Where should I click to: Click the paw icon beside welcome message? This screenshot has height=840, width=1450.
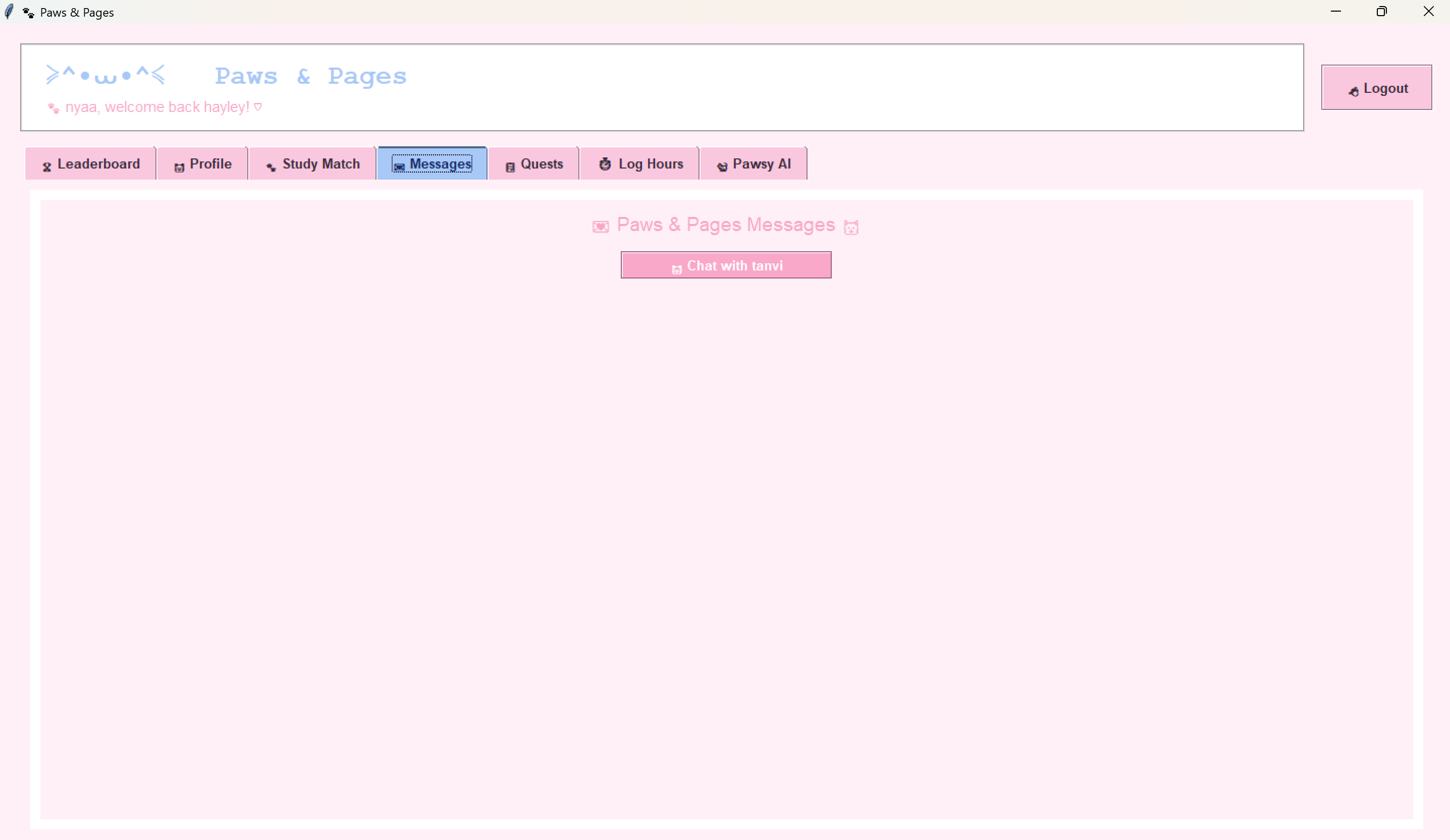53,108
